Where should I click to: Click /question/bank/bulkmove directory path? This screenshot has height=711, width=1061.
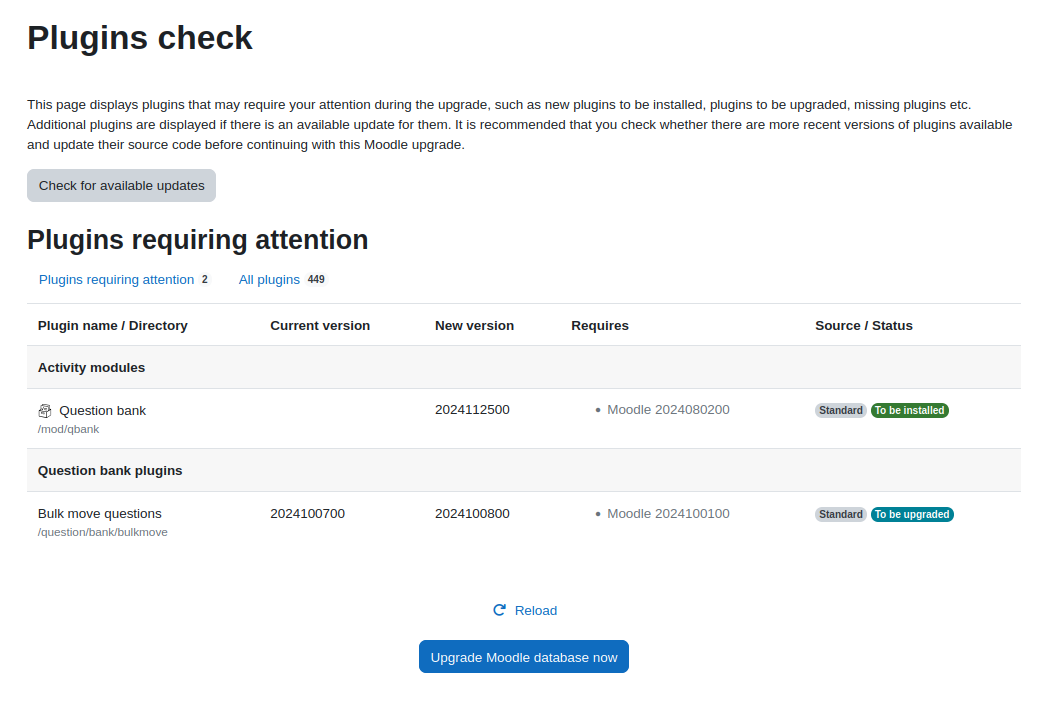[x=103, y=532]
